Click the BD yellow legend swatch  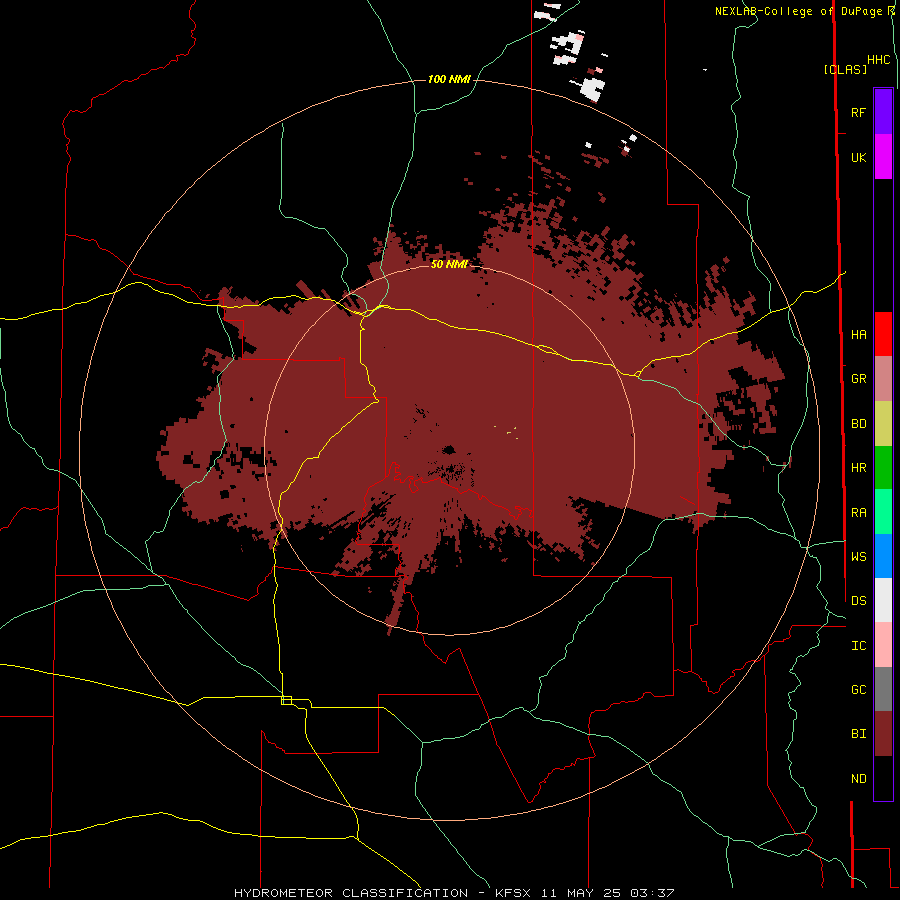tap(883, 423)
